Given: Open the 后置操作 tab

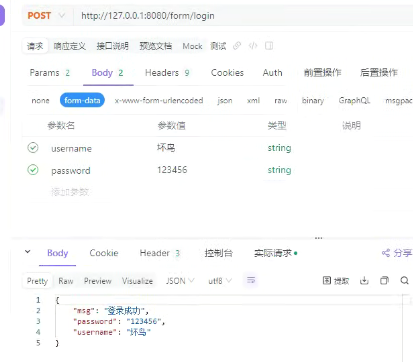Looking at the screenshot, I should point(379,73).
